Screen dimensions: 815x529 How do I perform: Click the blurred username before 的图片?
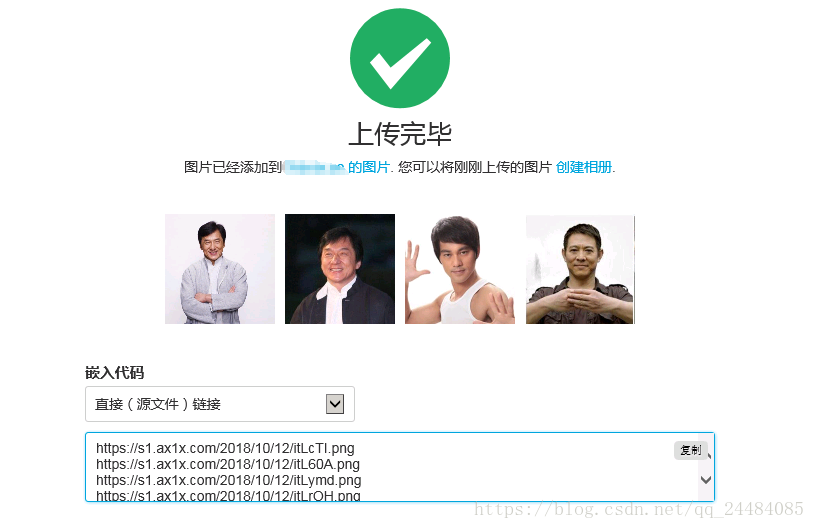[x=314, y=167]
